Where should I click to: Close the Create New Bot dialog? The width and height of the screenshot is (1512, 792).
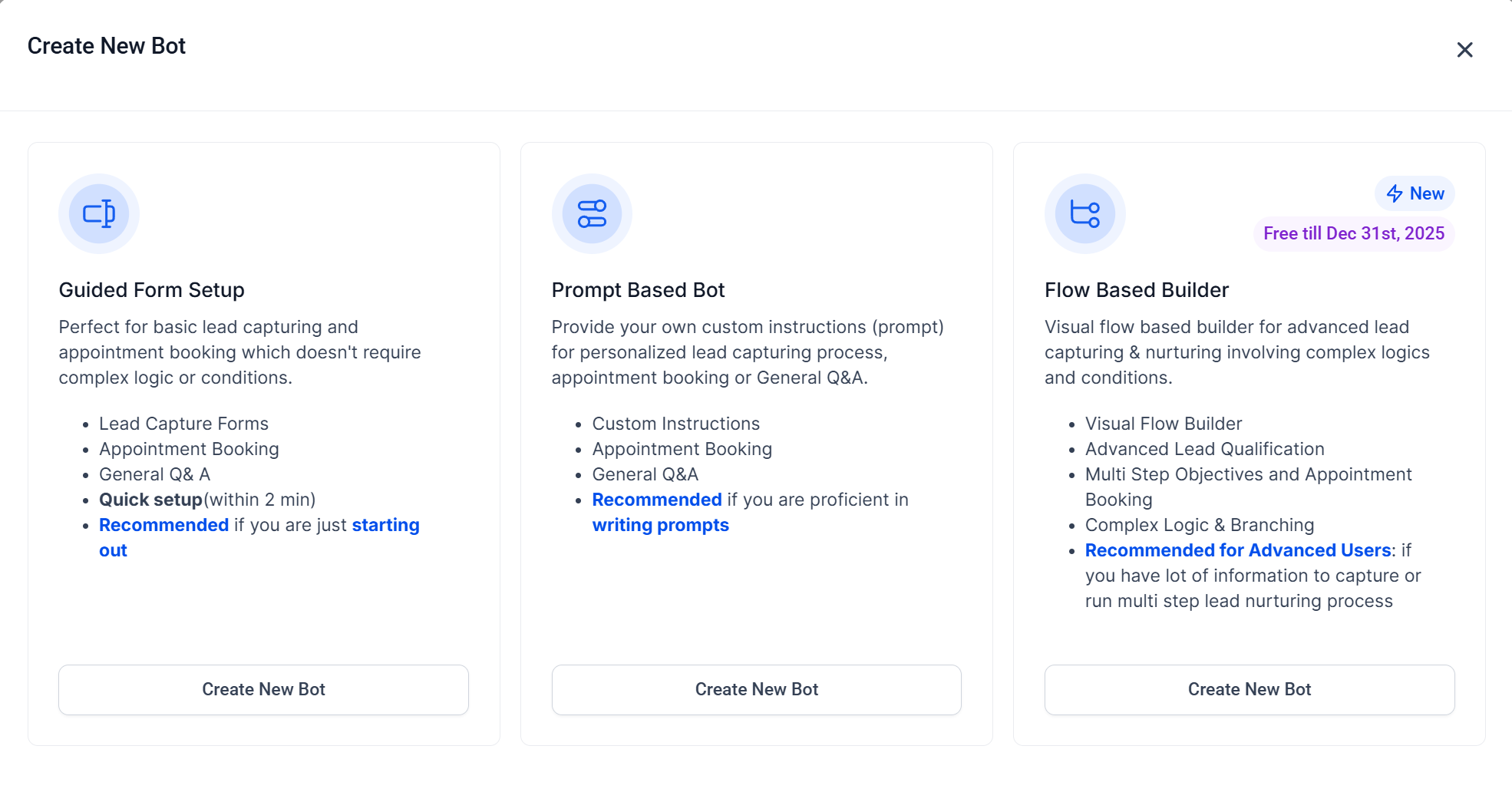1464,50
